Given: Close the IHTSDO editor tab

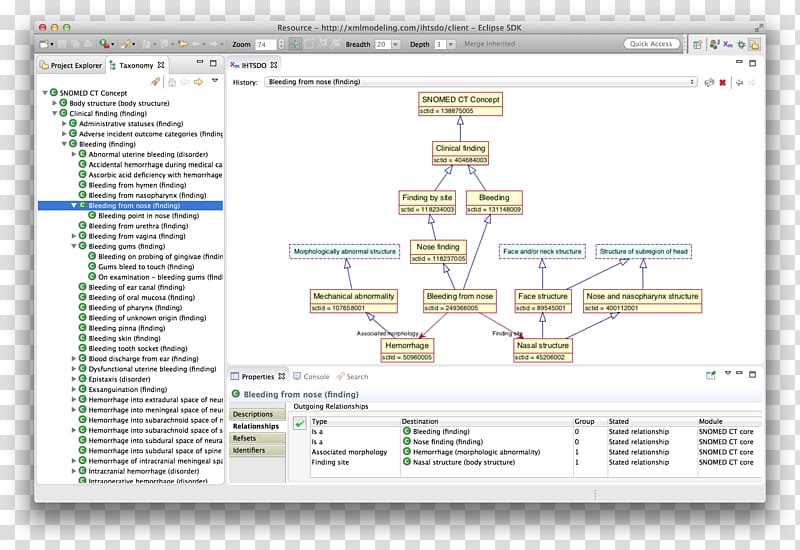Looking at the screenshot, I should pos(274,65).
